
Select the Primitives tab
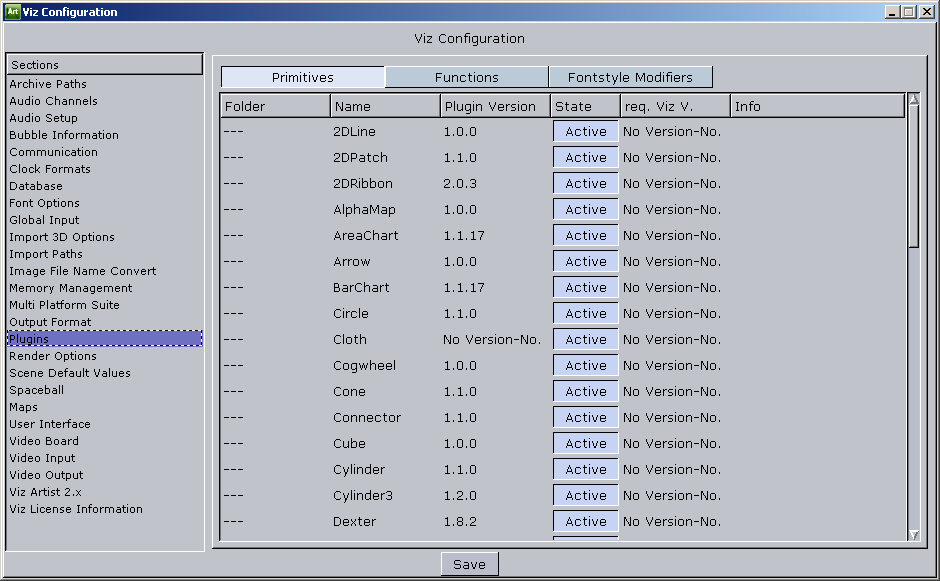303,76
